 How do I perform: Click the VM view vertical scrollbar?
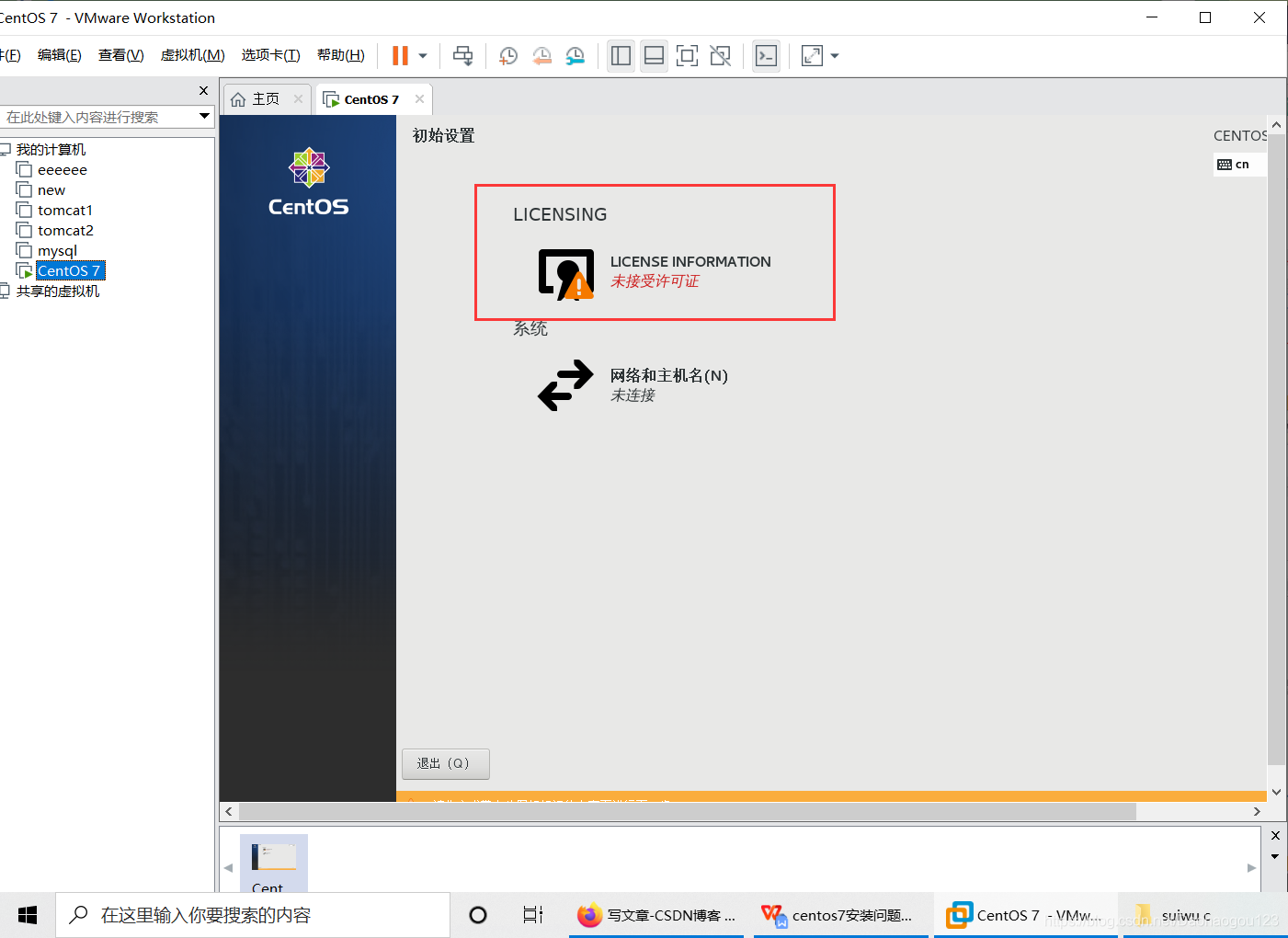[x=1276, y=450]
